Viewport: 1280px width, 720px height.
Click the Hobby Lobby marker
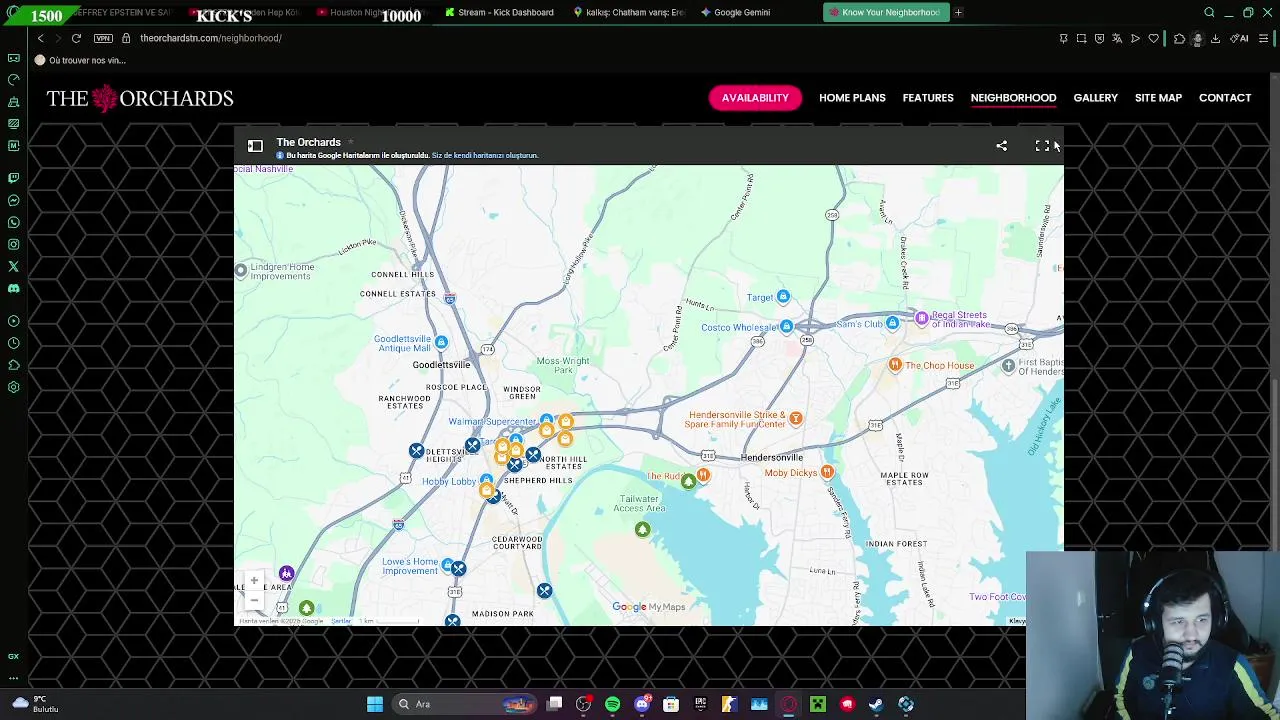(x=486, y=480)
